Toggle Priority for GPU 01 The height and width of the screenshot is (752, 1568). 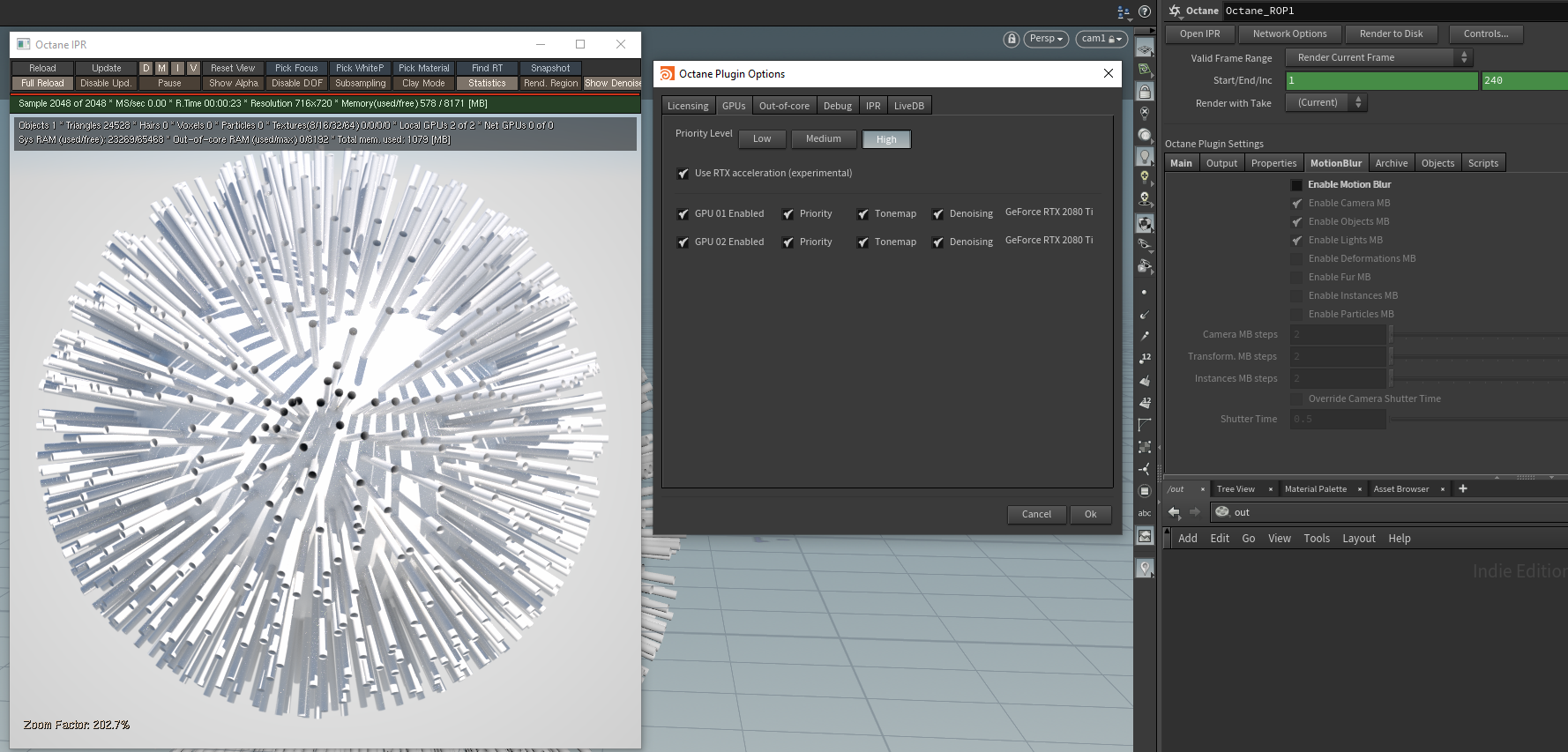pyautogui.click(x=788, y=214)
